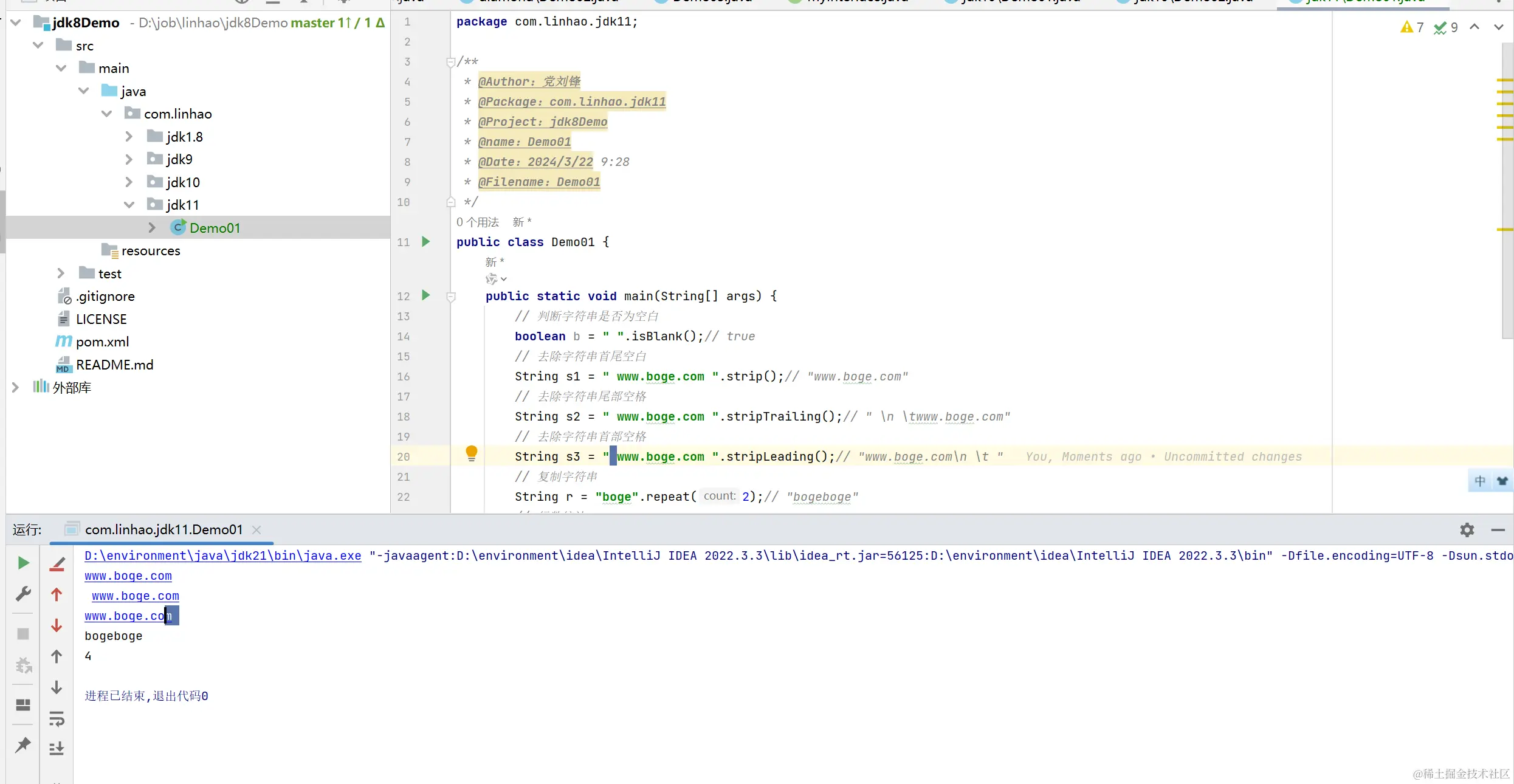Image resolution: width=1514 pixels, height=784 pixels.
Task: Click the gutter run icon beside the main method
Action: pos(425,296)
